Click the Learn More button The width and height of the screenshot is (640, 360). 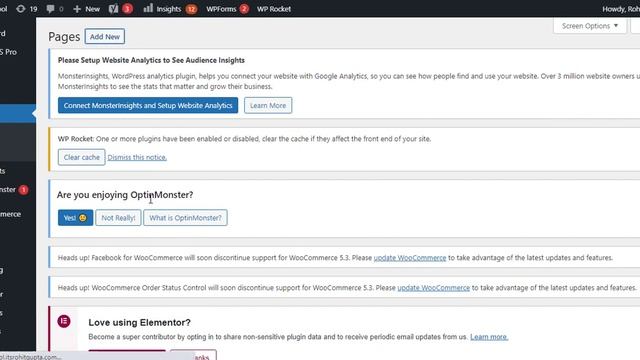click(x=268, y=105)
